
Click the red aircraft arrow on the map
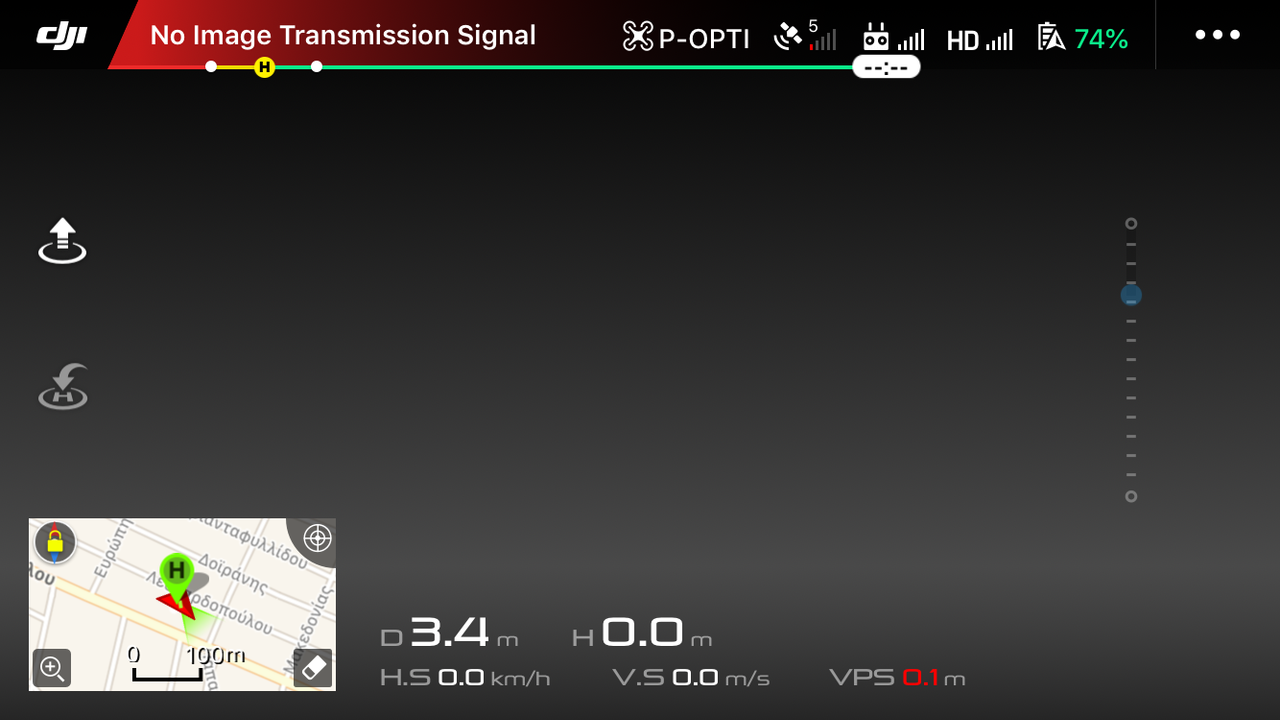pyautogui.click(x=176, y=603)
